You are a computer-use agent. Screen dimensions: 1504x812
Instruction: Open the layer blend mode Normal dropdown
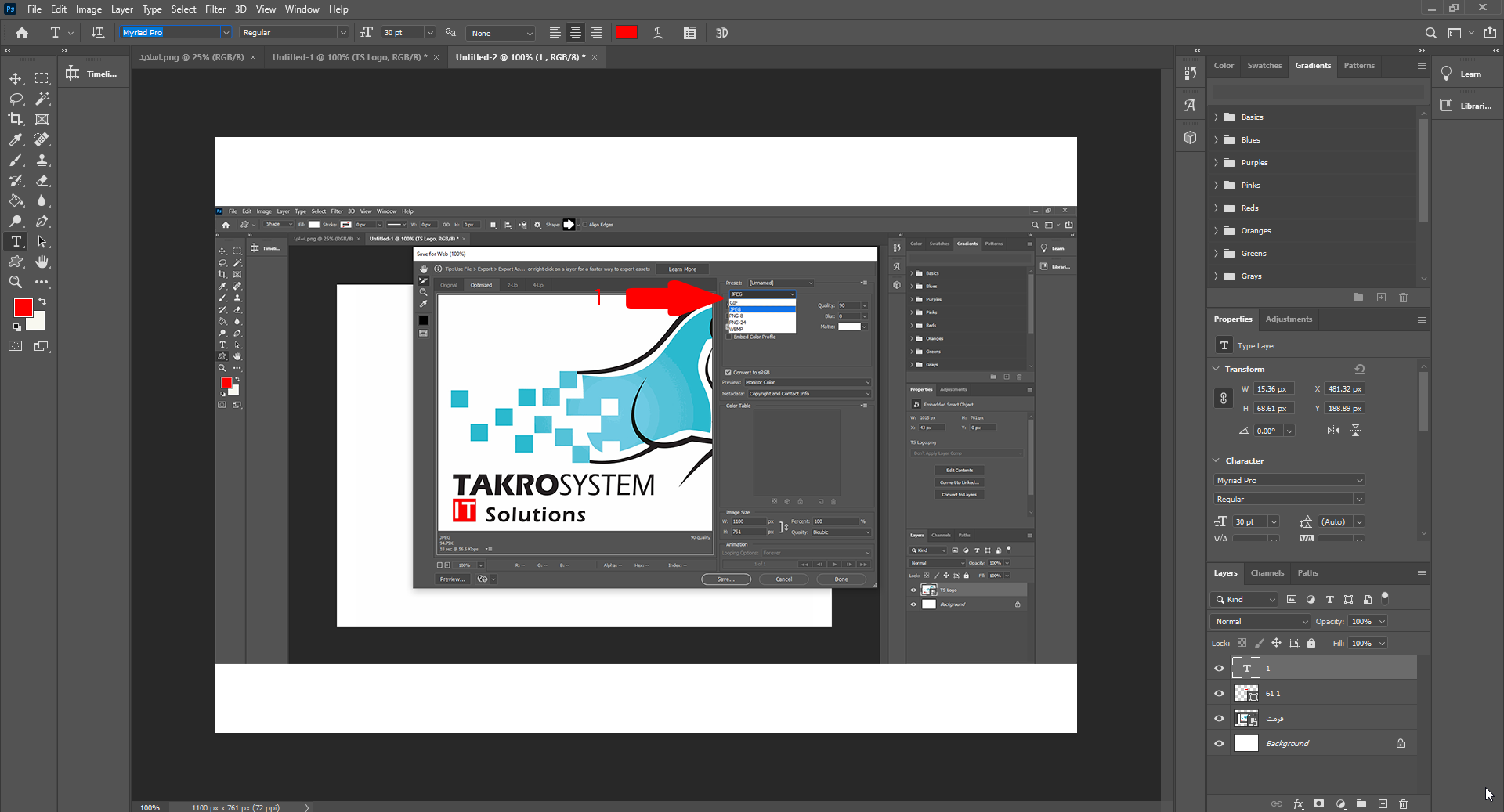click(1260, 622)
